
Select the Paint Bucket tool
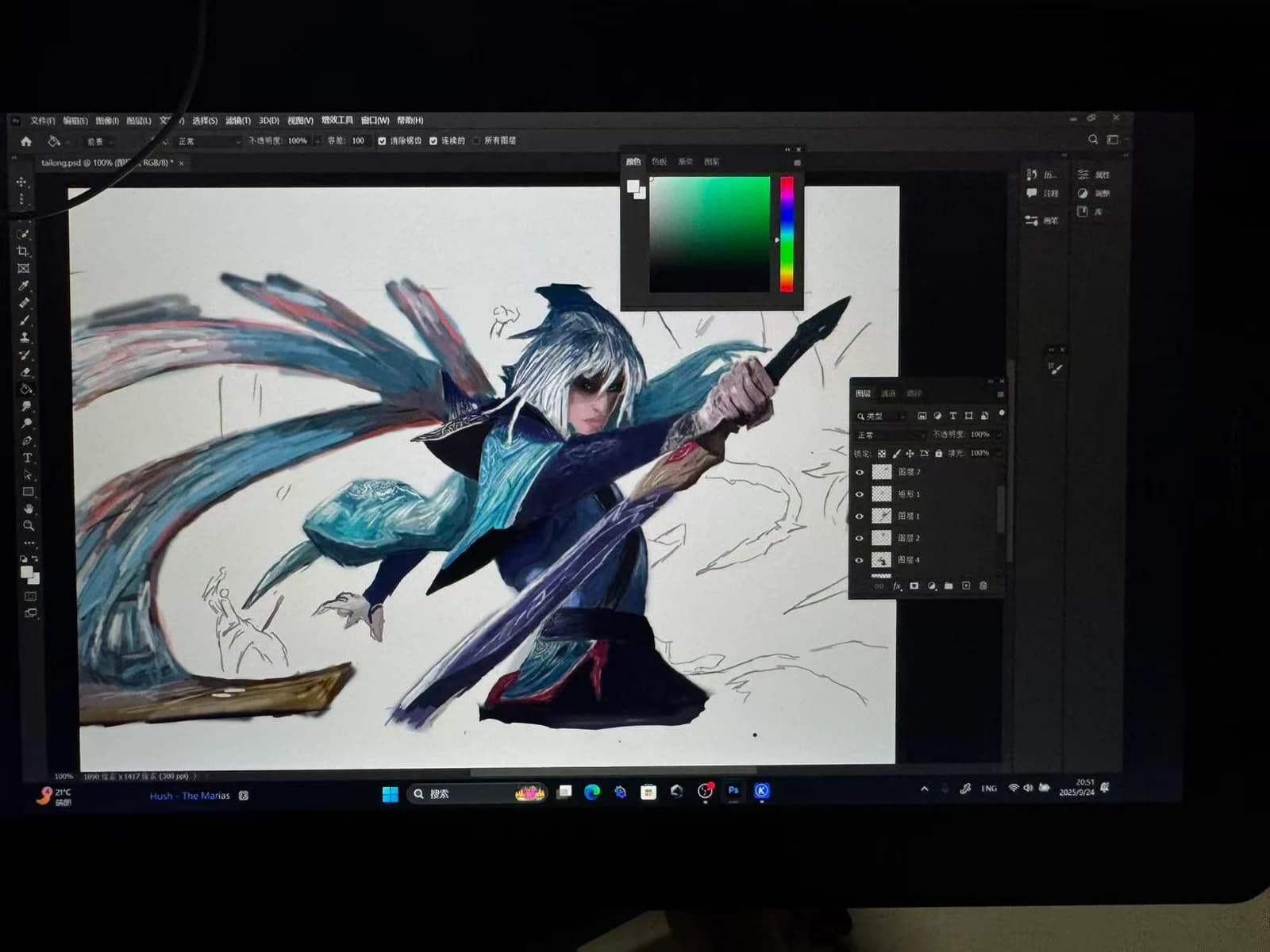26,390
